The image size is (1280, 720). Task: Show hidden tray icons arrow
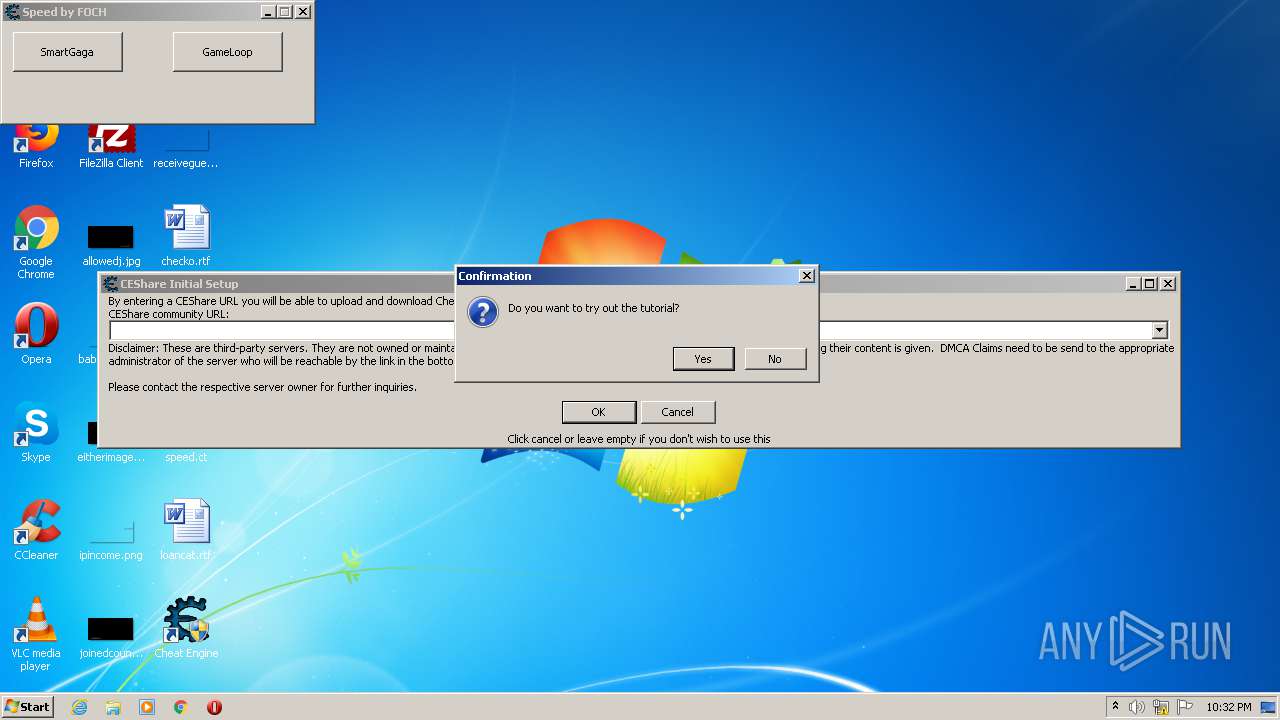coord(1116,706)
